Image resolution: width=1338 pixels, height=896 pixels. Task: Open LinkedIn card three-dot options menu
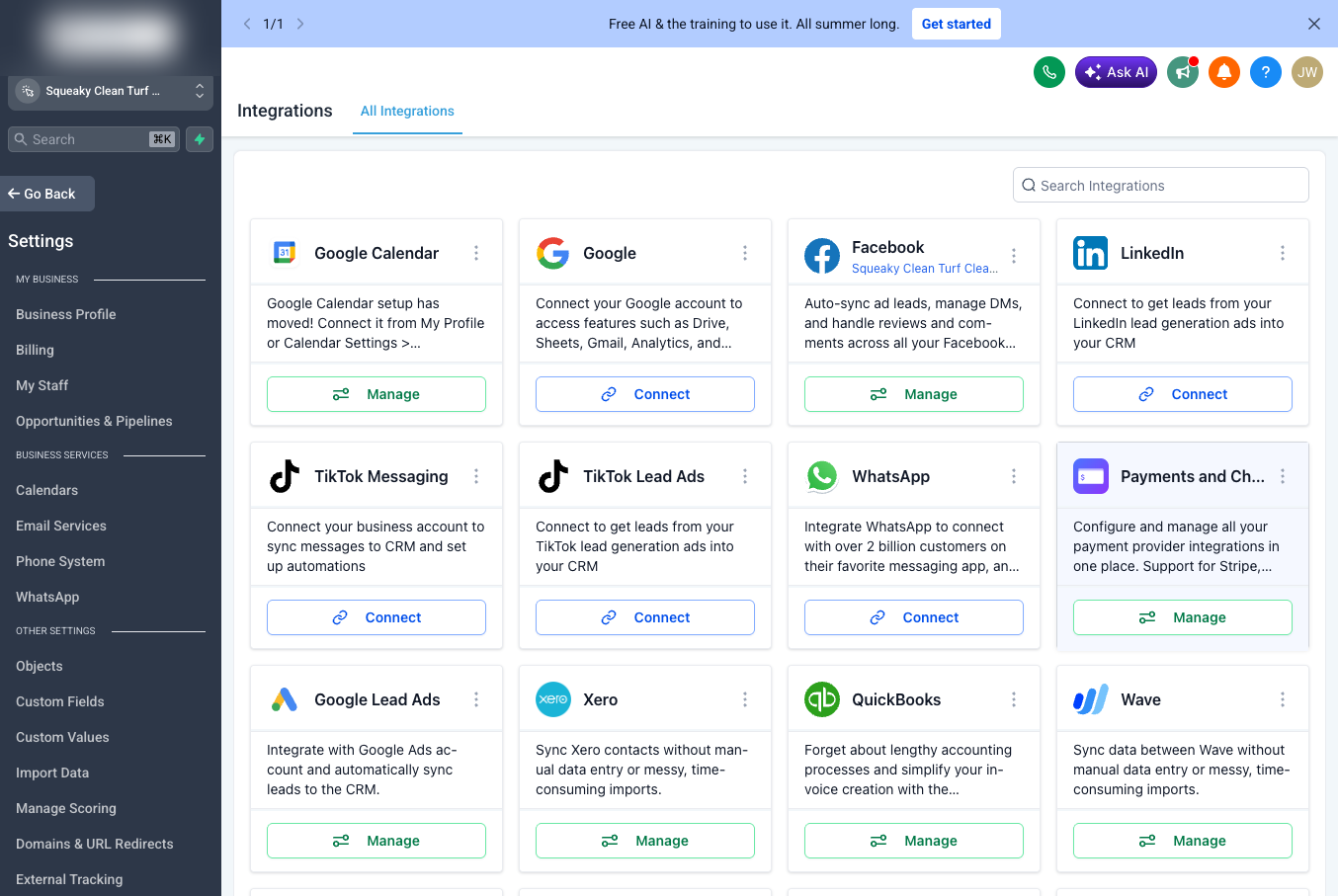1283,253
